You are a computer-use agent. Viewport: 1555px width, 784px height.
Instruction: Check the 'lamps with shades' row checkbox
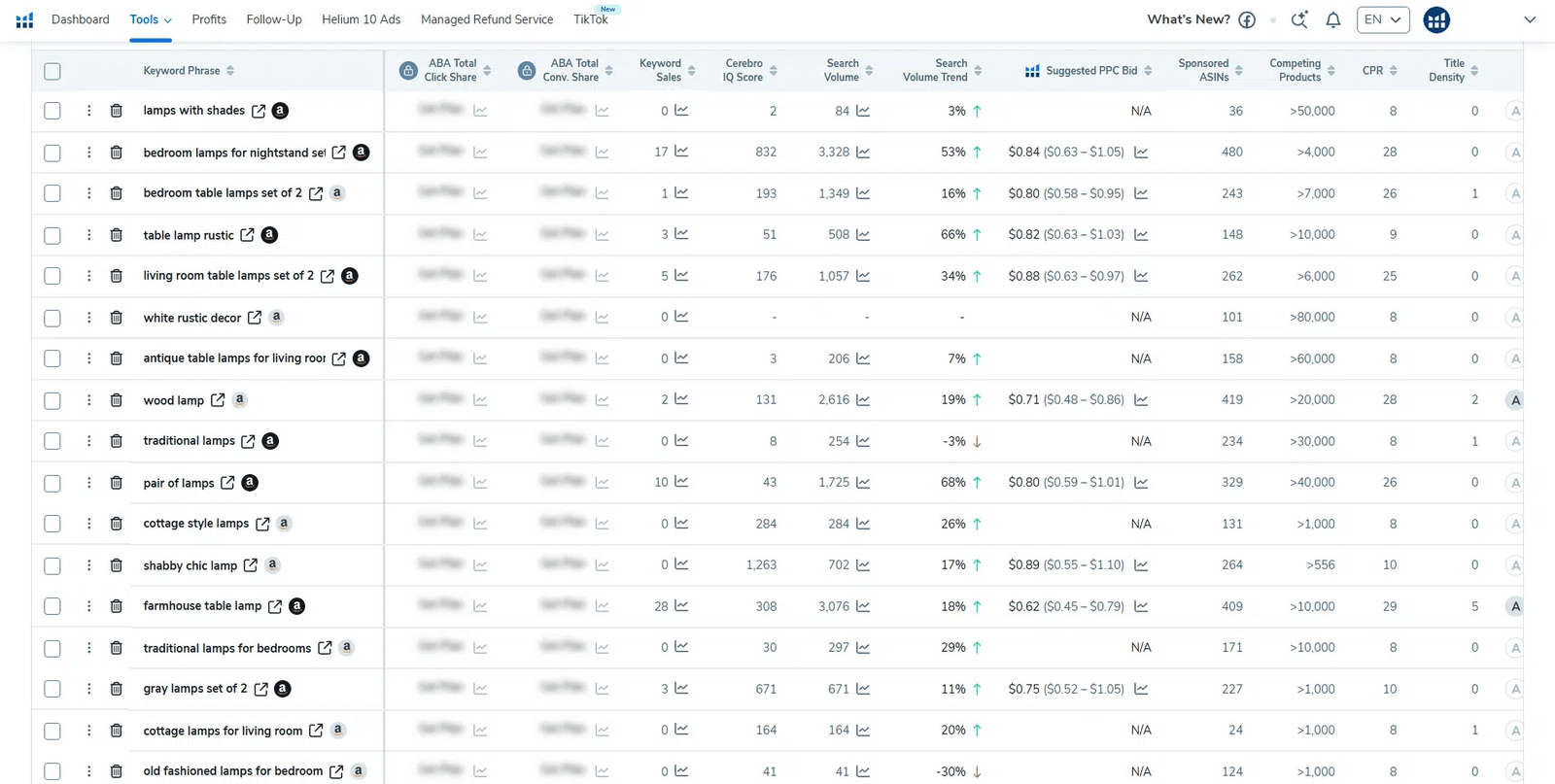coord(52,111)
